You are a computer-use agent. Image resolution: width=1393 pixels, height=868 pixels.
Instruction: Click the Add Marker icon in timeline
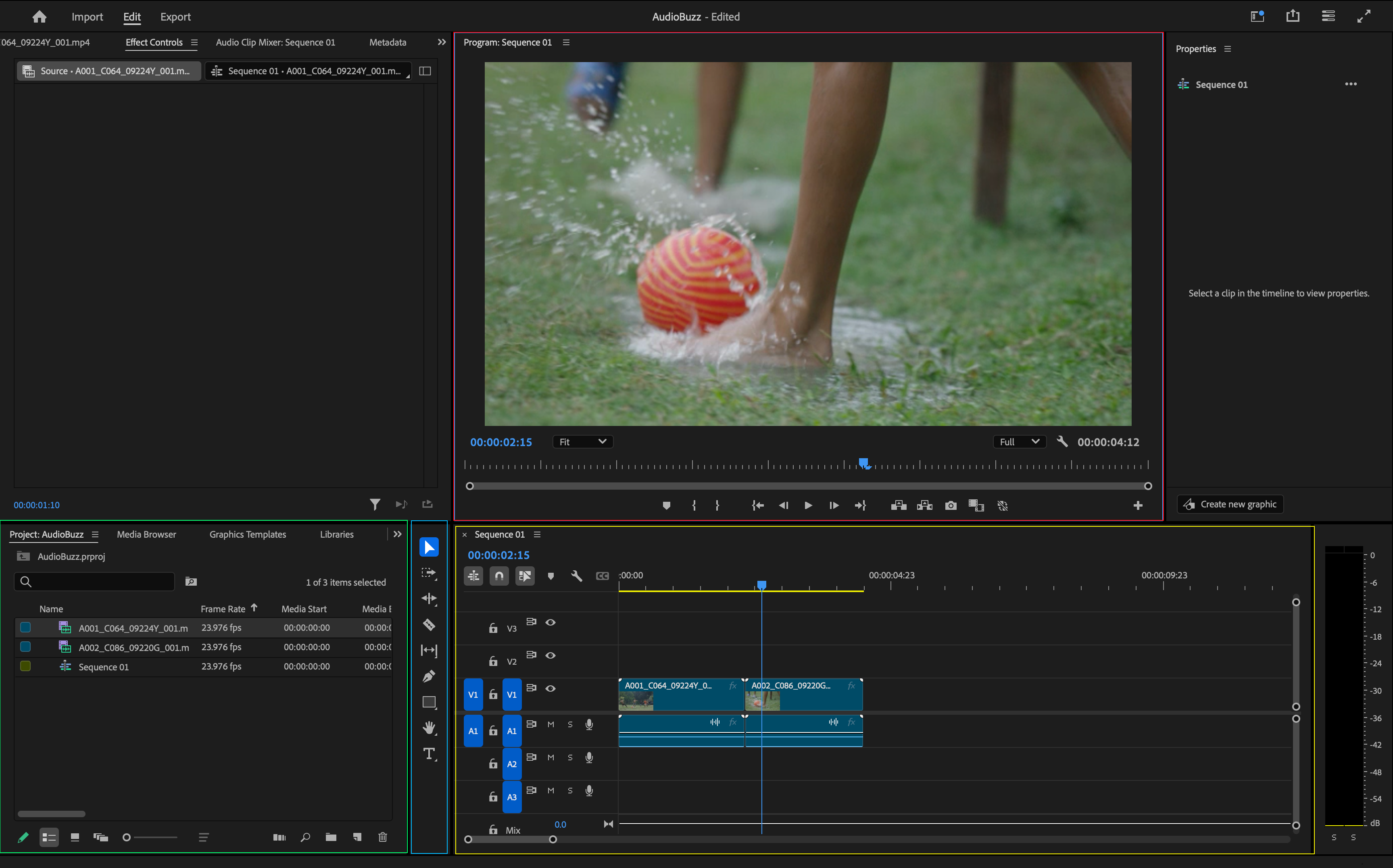[551, 575]
